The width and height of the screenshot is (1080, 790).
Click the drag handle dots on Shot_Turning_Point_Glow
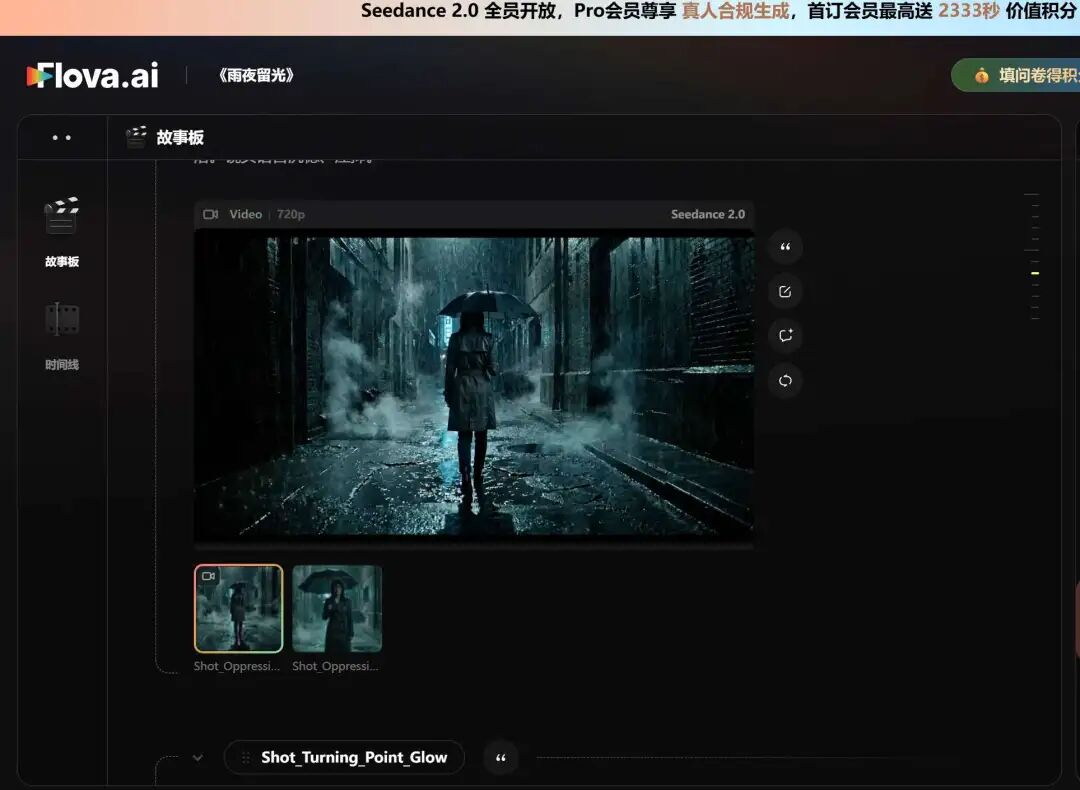(x=245, y=758)
